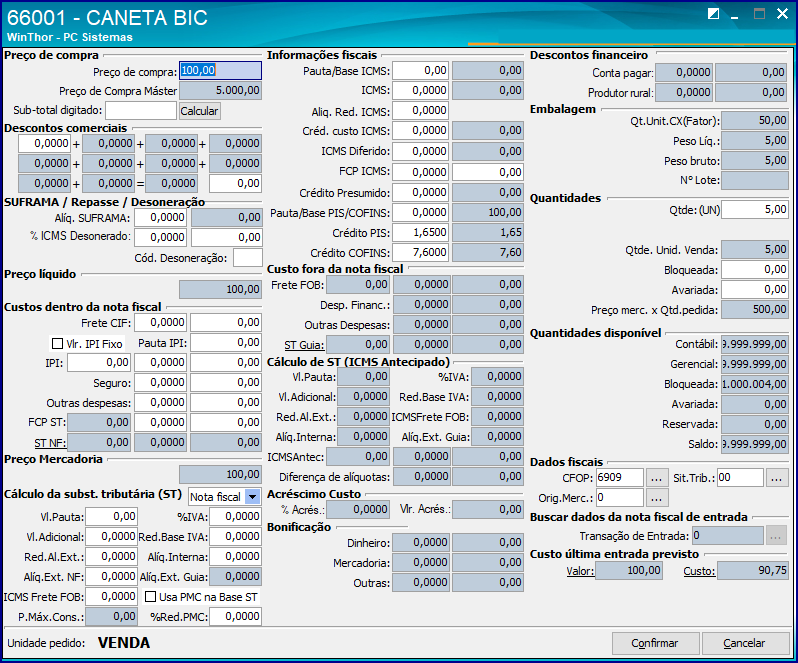798x663 pixels.
Task: Click Vl.Pauta field in ST calculation
Action: click(111, 517)
